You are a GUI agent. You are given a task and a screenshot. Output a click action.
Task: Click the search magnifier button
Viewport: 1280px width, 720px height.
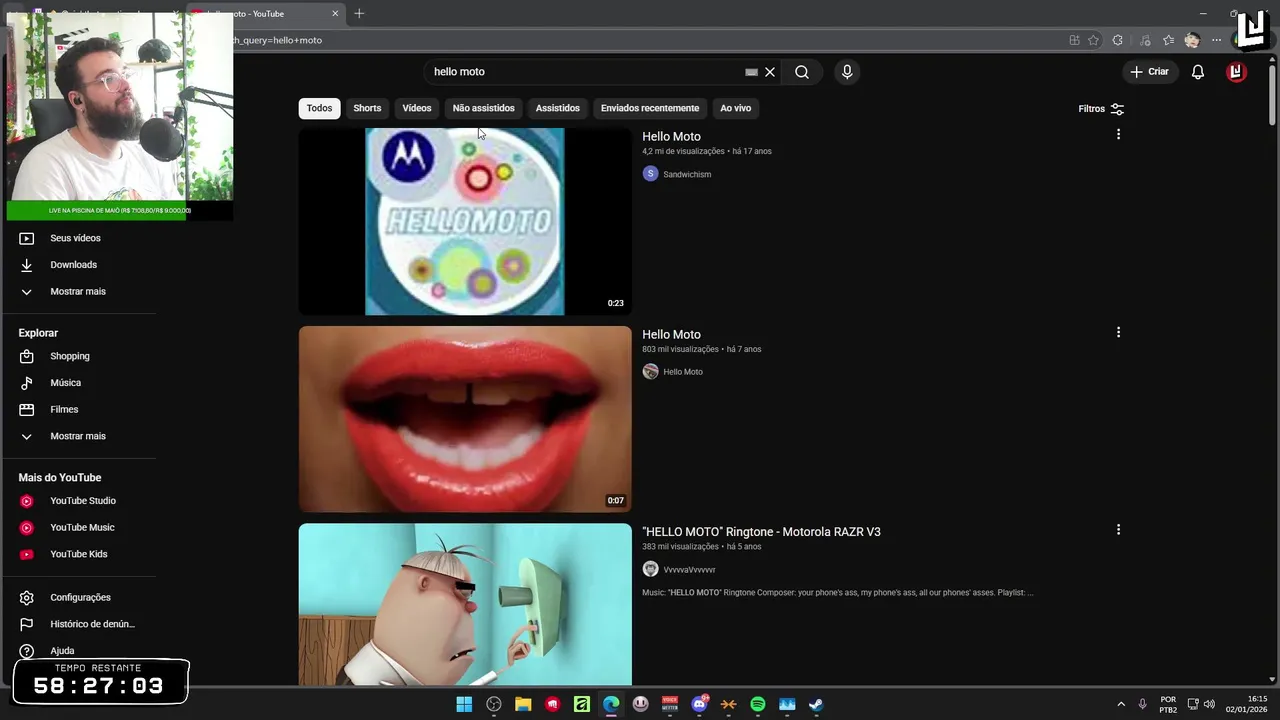(801, 72)
